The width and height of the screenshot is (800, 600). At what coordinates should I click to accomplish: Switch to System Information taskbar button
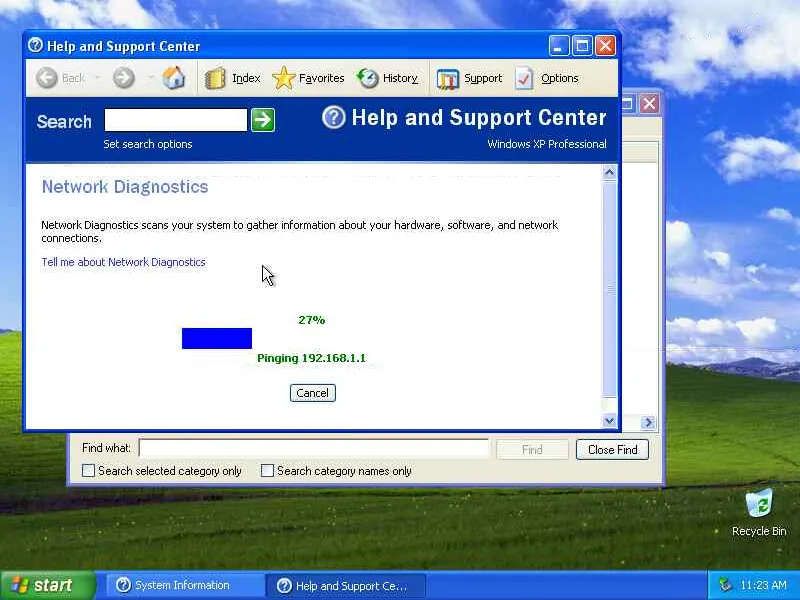tap(184, 585)
